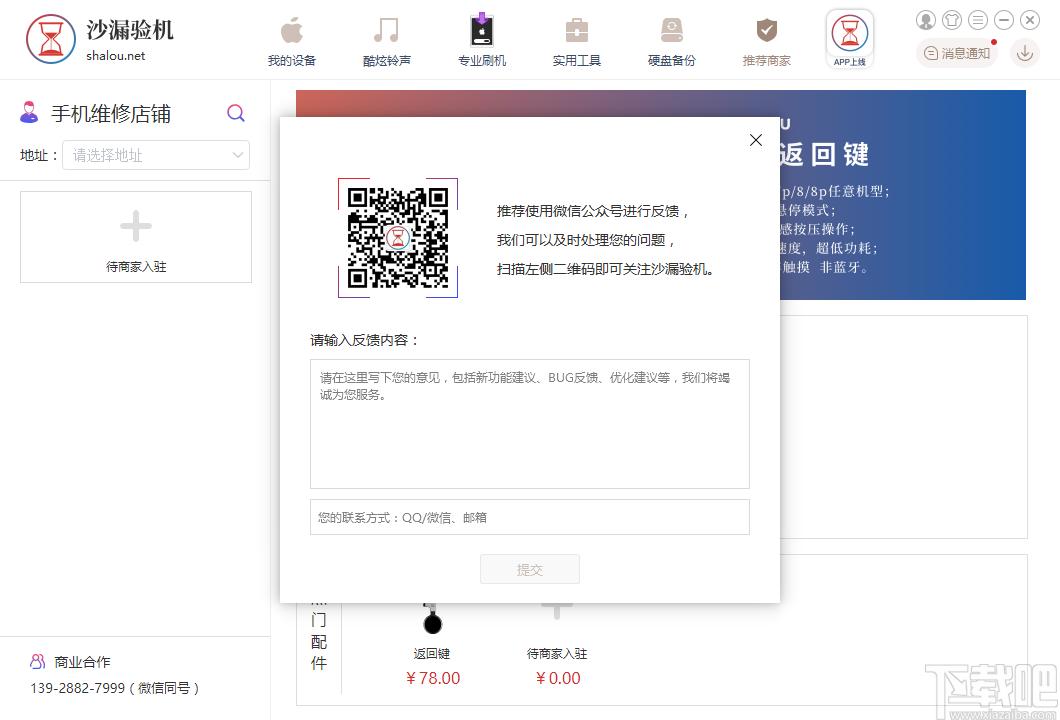Screen dimensions: 1060x720
Task: Open the 实用工具 toolbox tab
Action: [577, 42]
